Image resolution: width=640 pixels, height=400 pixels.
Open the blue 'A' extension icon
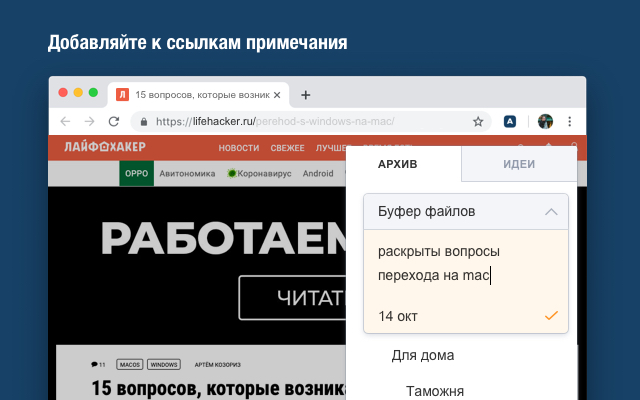click(510, 121)
